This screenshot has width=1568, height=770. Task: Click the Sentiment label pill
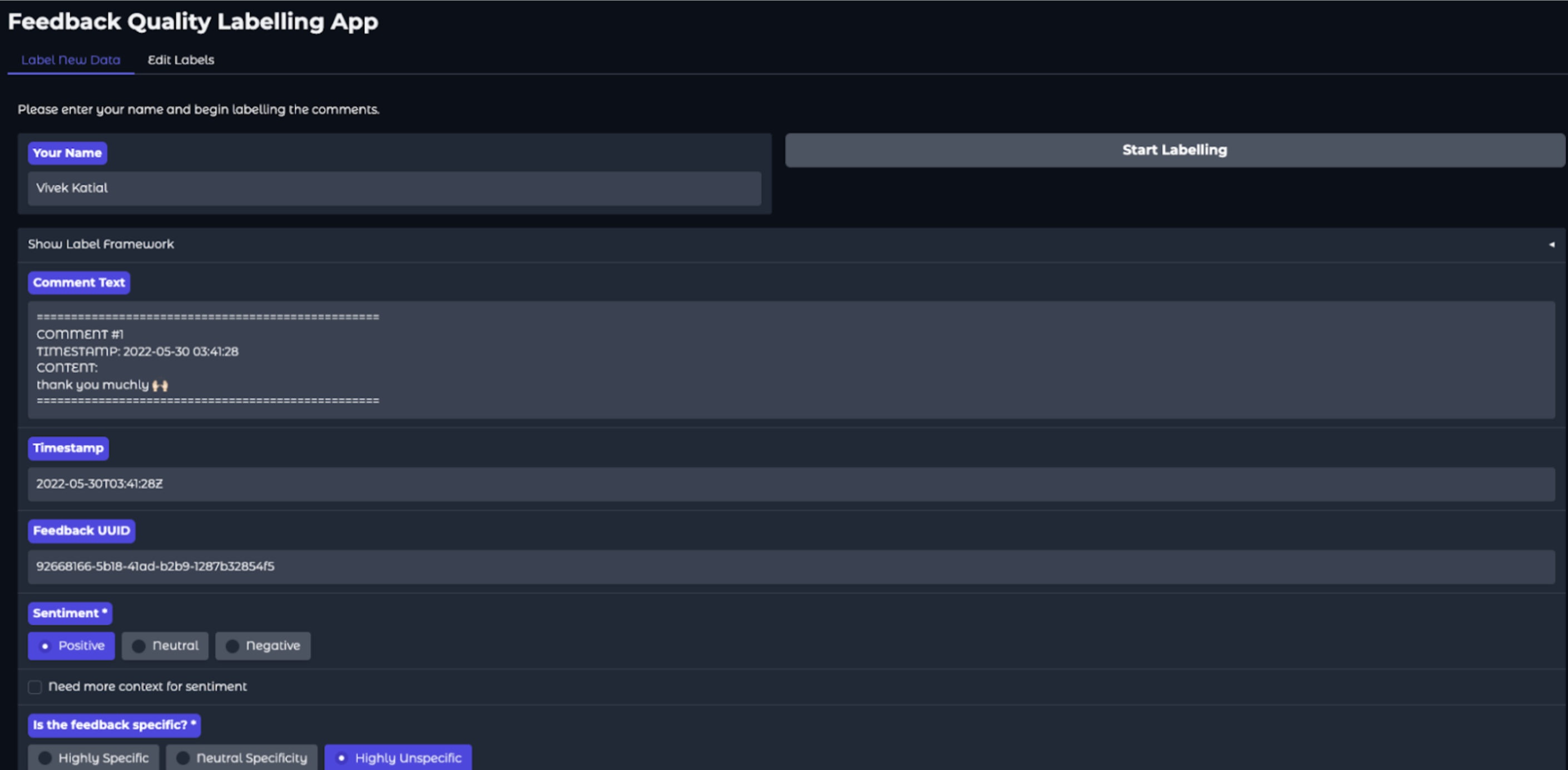coord(70,614)
